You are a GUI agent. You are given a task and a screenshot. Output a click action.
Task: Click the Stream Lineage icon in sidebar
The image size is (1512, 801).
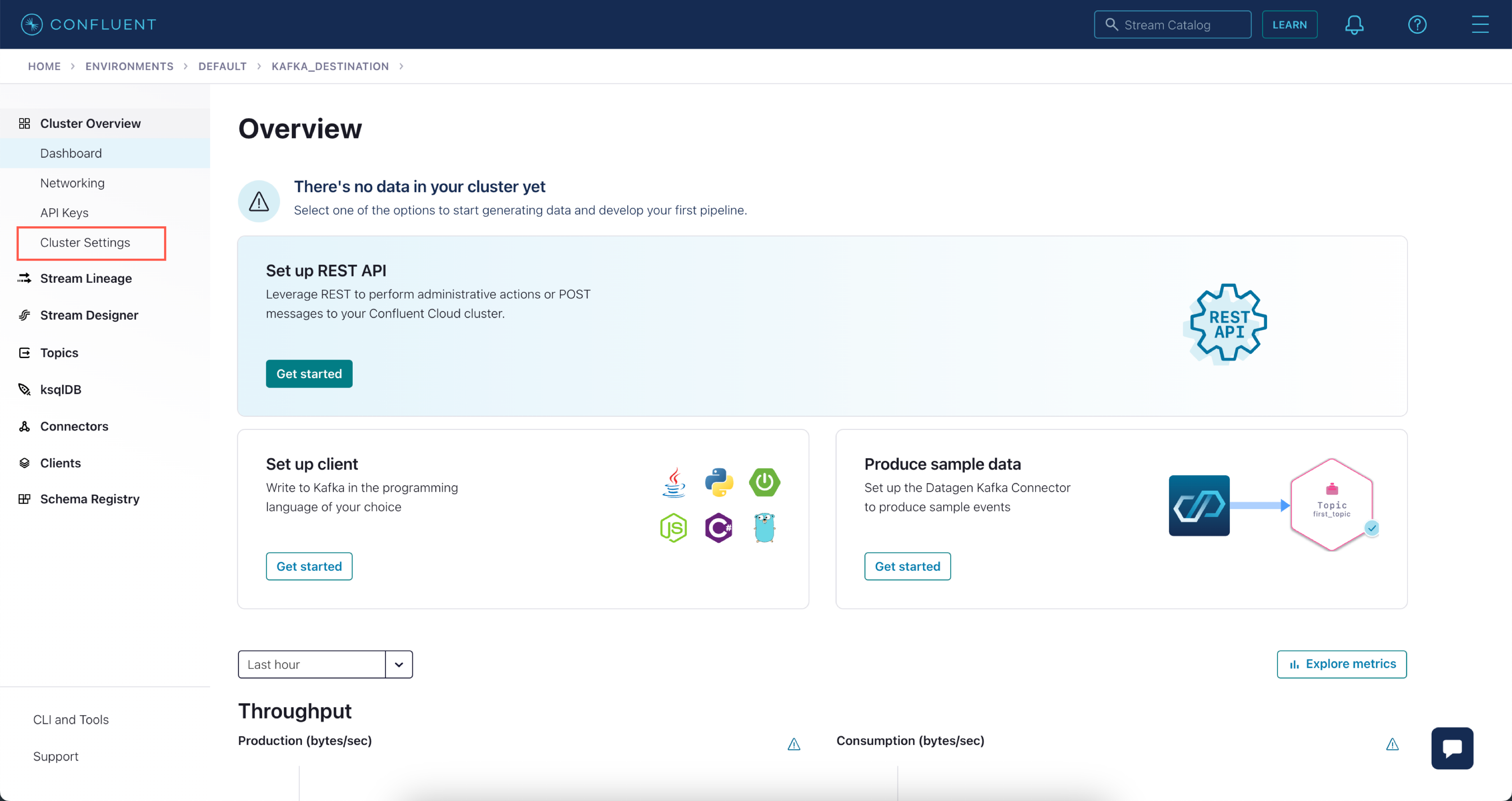24,278
